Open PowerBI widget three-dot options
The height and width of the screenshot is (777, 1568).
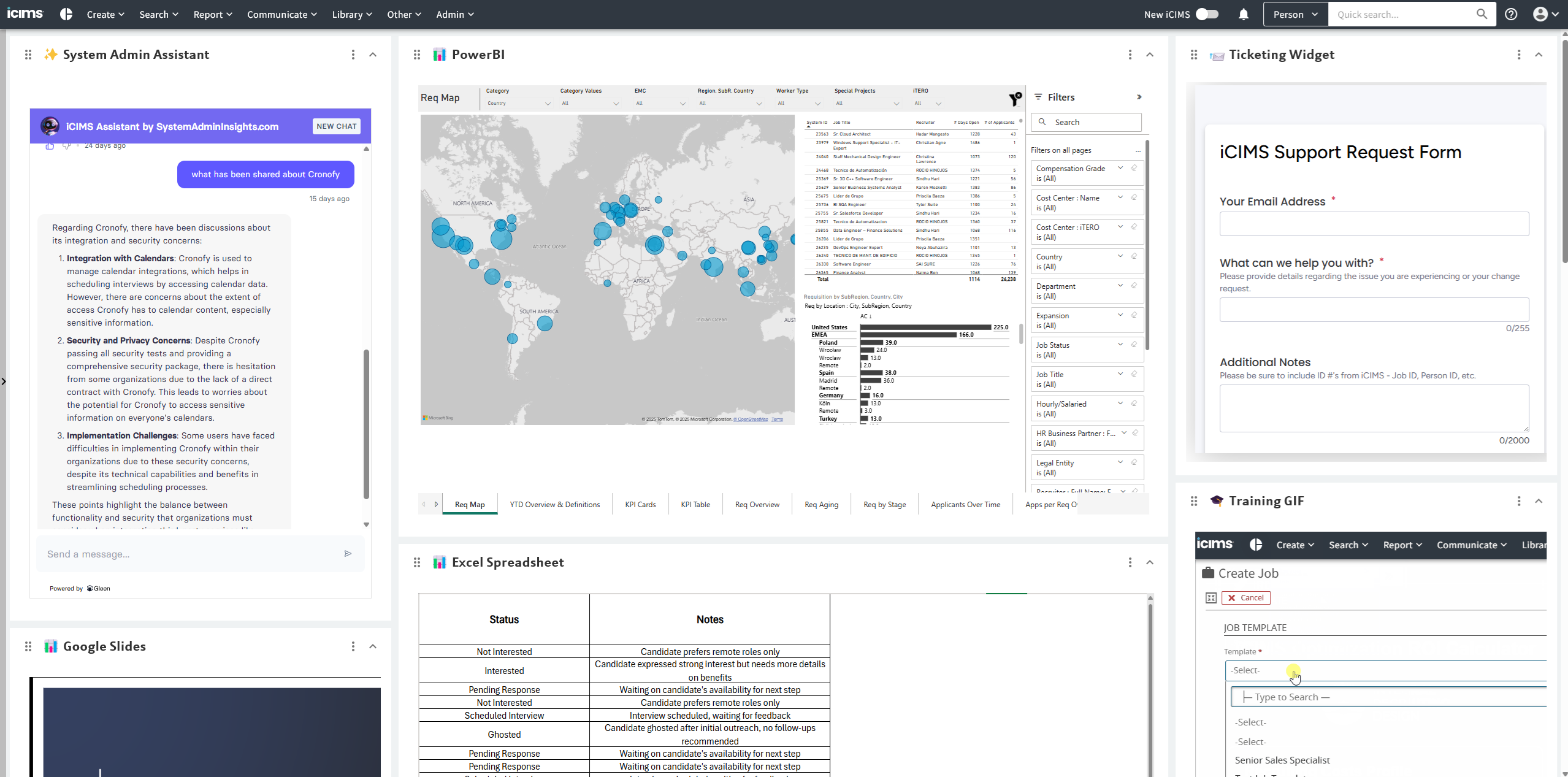(x=1130, y=55)
